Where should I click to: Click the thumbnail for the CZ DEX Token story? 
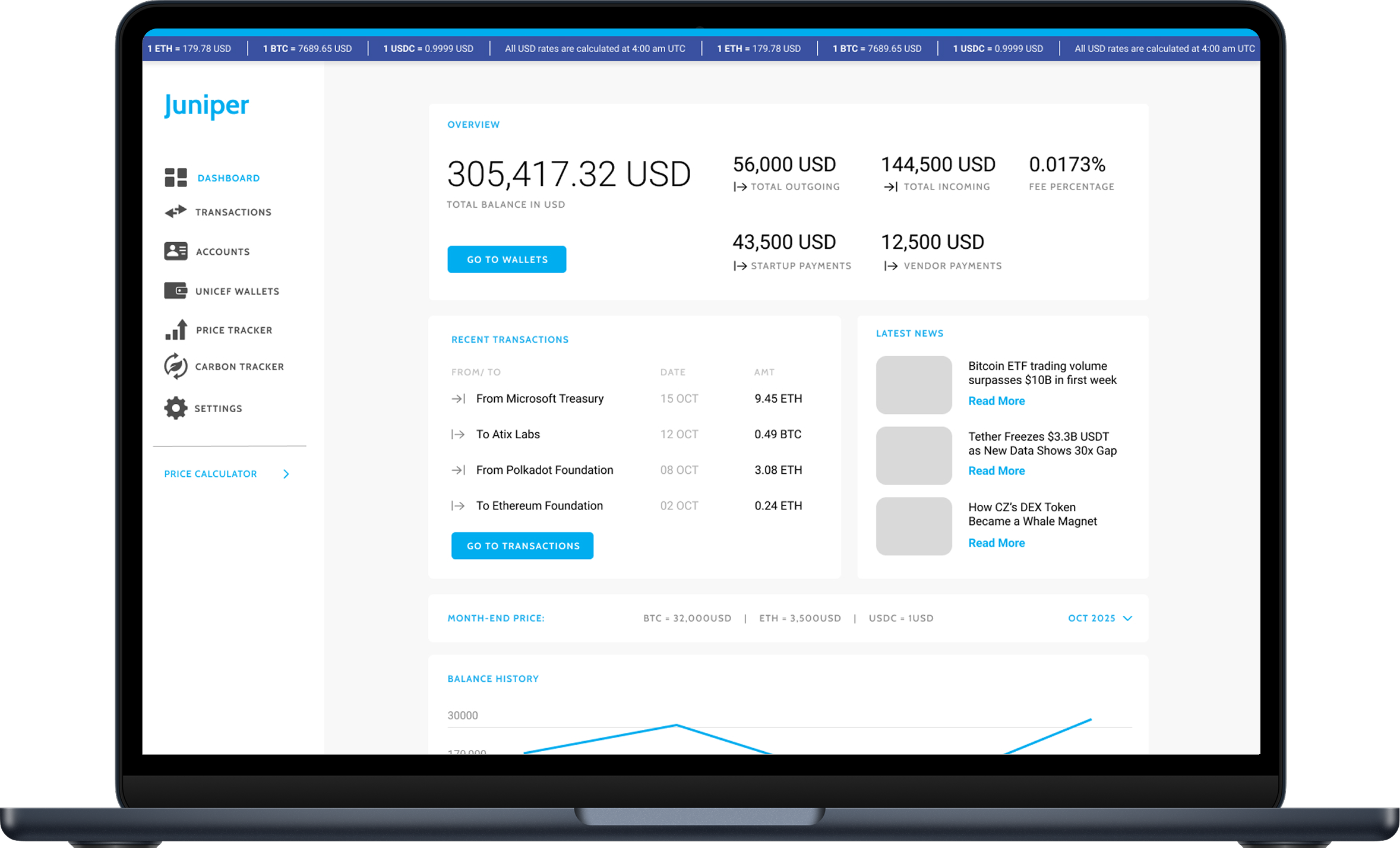(914, 526)
